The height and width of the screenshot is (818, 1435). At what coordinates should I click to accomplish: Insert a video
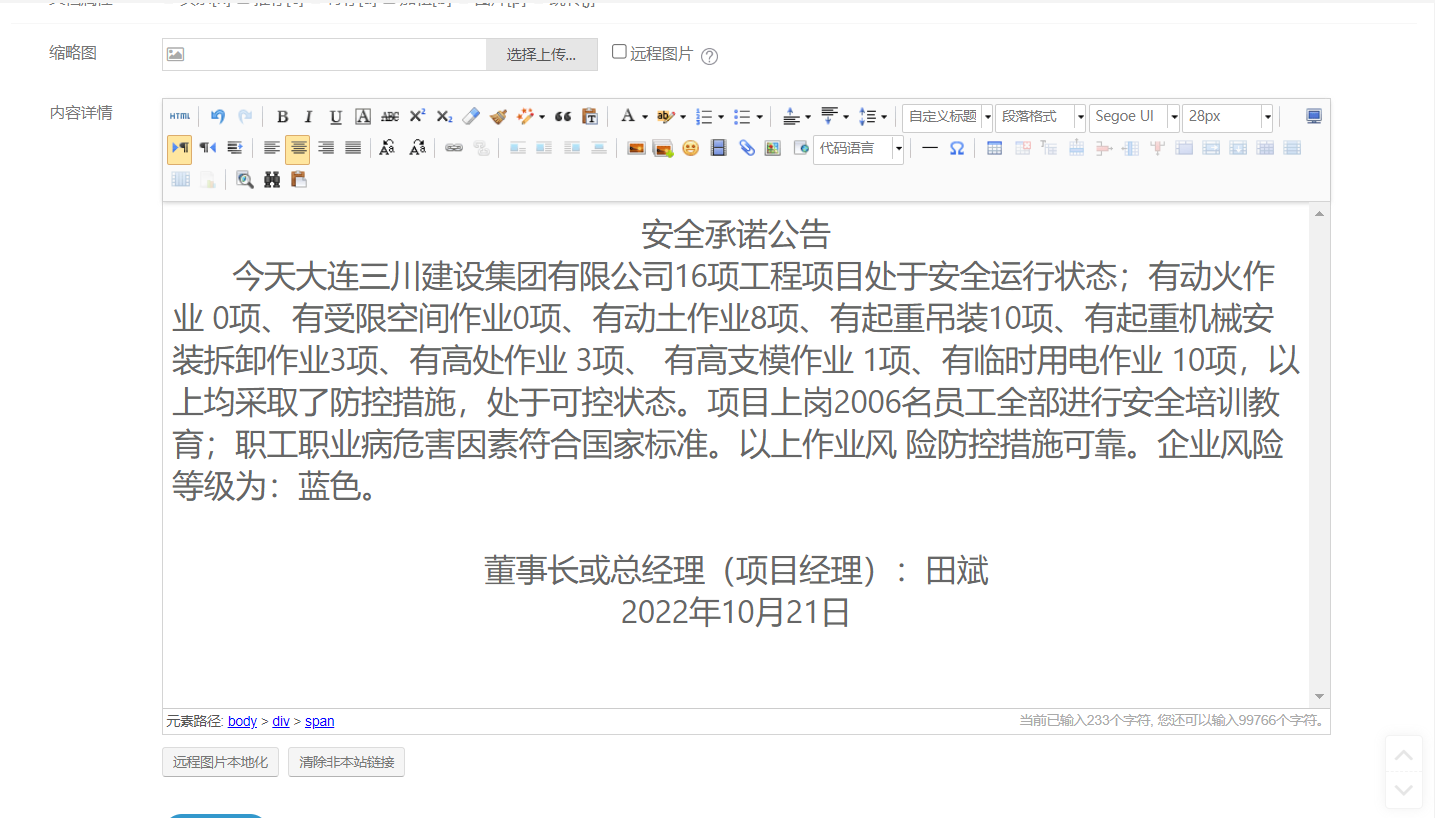(718, 148)
